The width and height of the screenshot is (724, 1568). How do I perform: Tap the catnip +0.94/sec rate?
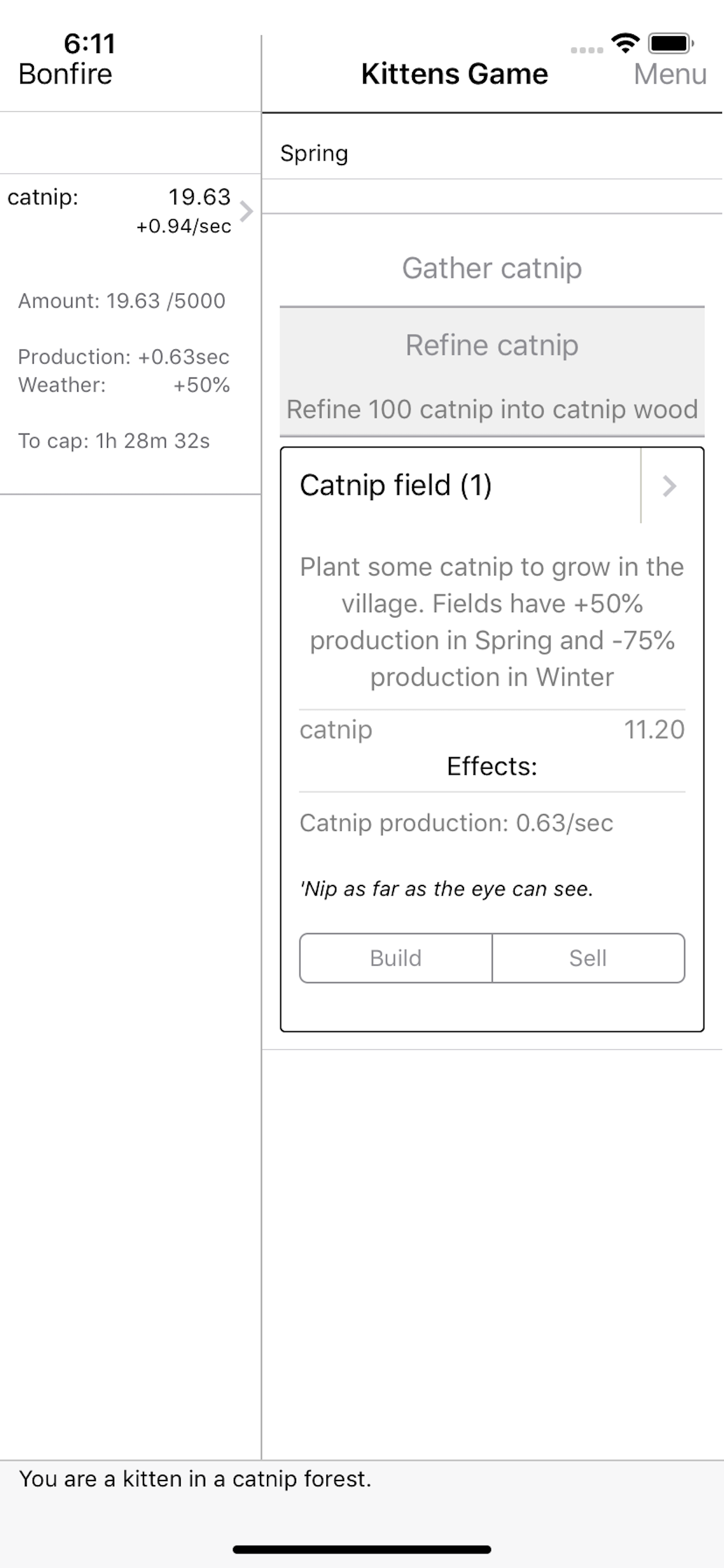click(x=183, y=226)
